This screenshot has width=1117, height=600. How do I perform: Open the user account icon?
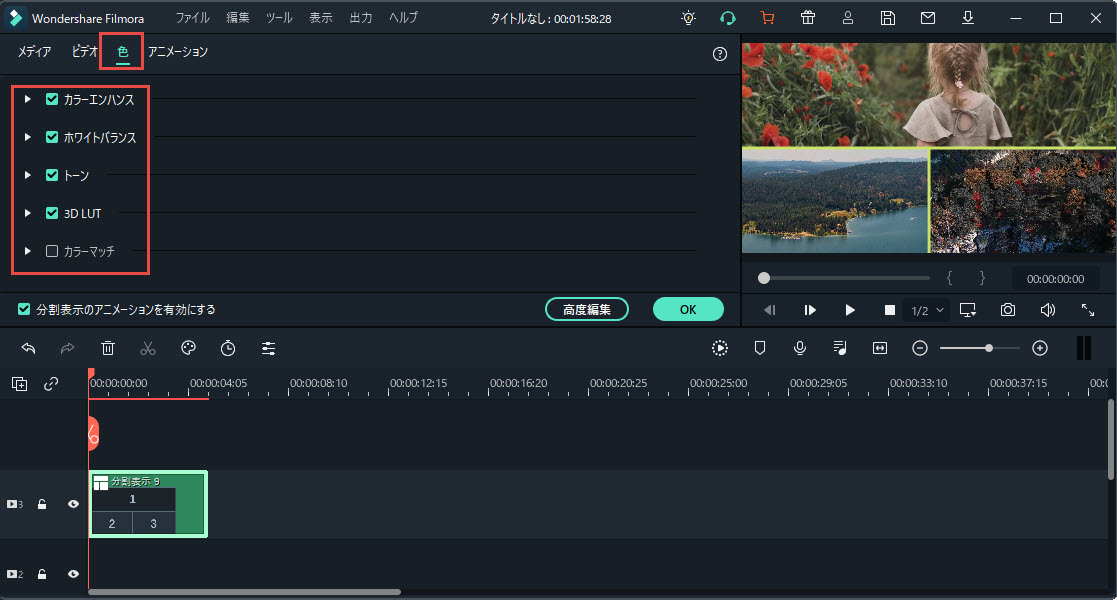pos(848,19)
